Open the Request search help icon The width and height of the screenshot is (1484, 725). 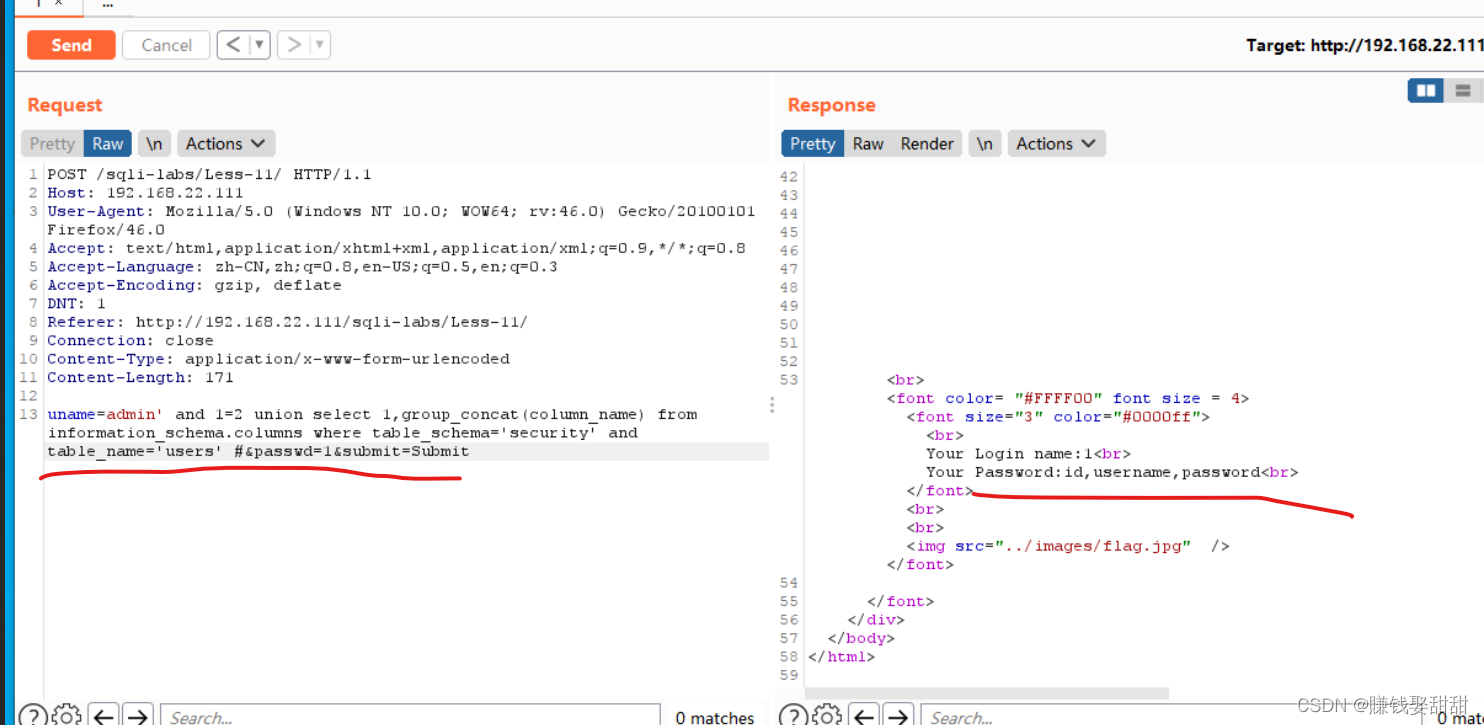pyautogui.click(x=33, y=716)
